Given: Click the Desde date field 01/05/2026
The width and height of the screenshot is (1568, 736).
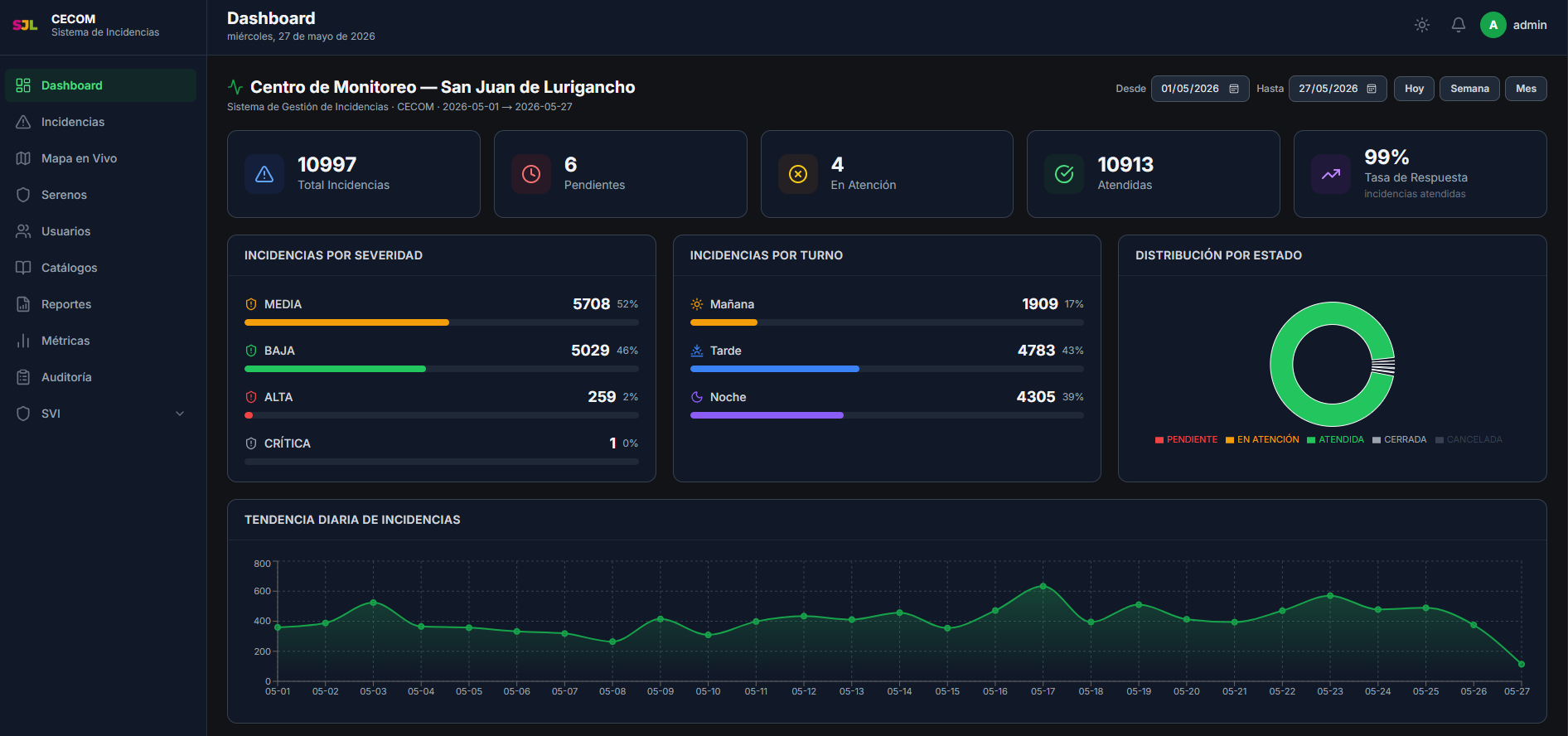Looking at the screenshot, I should [1200, 89].
